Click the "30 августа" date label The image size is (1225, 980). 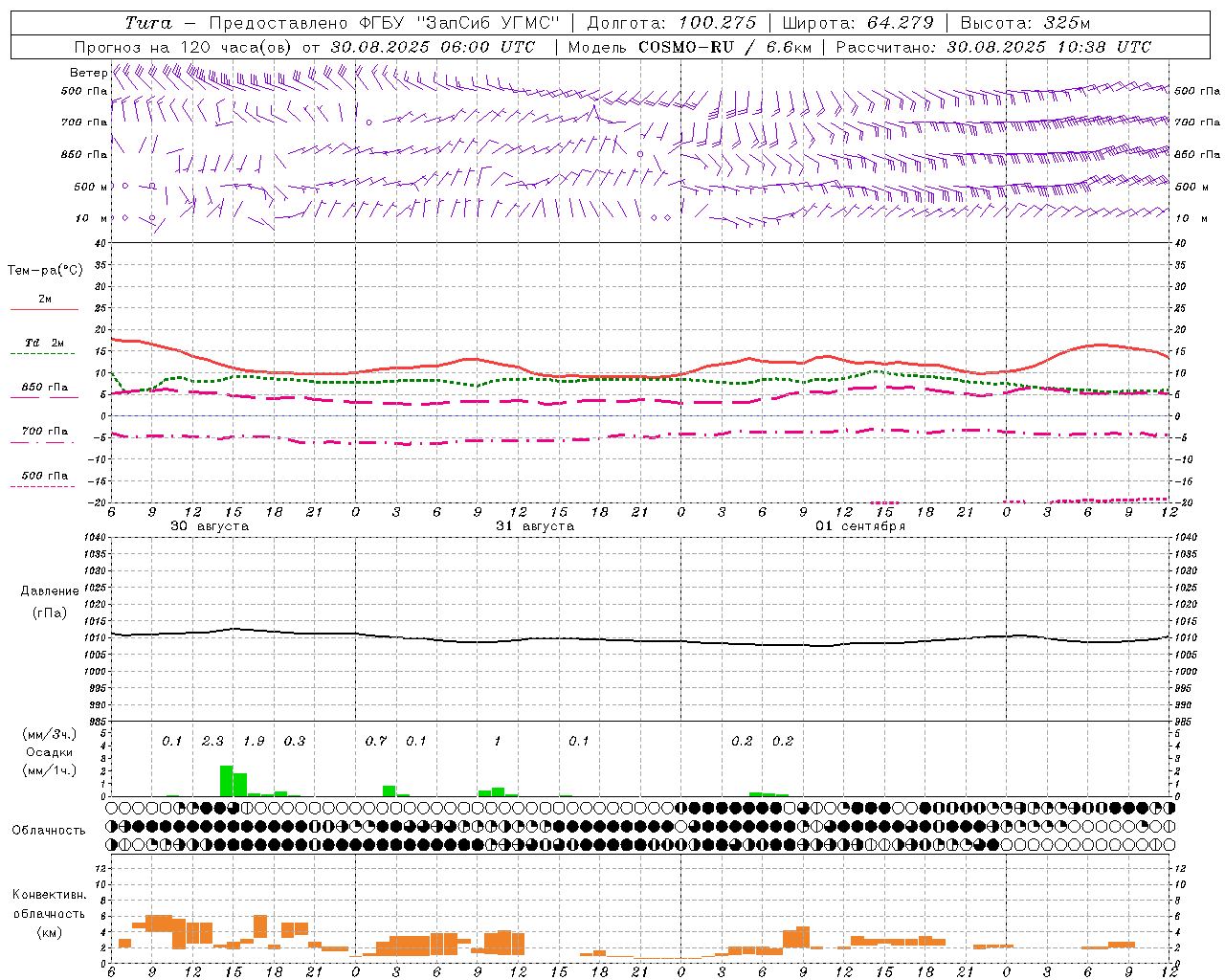tap(210, 526)
